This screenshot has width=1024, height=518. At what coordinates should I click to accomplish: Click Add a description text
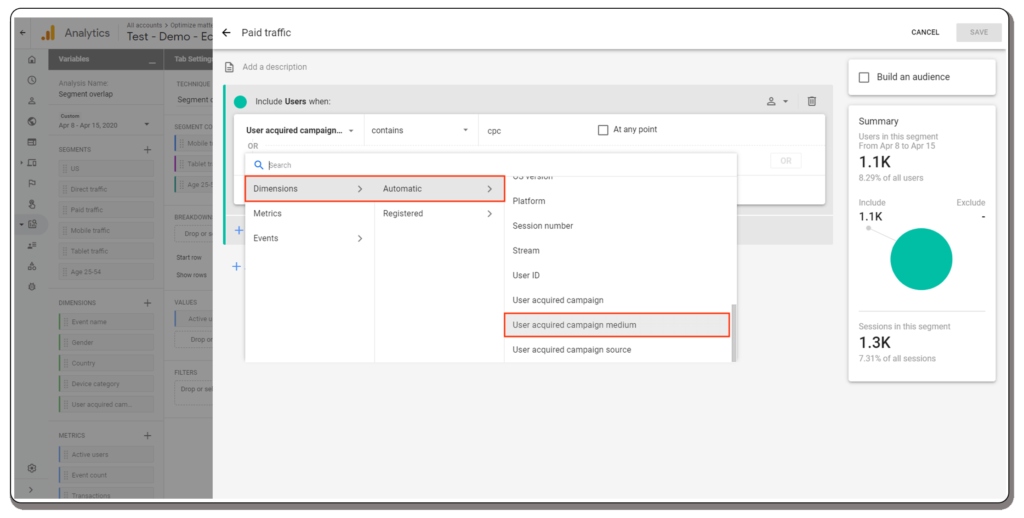pyautogui.click(x=274, y=67)
